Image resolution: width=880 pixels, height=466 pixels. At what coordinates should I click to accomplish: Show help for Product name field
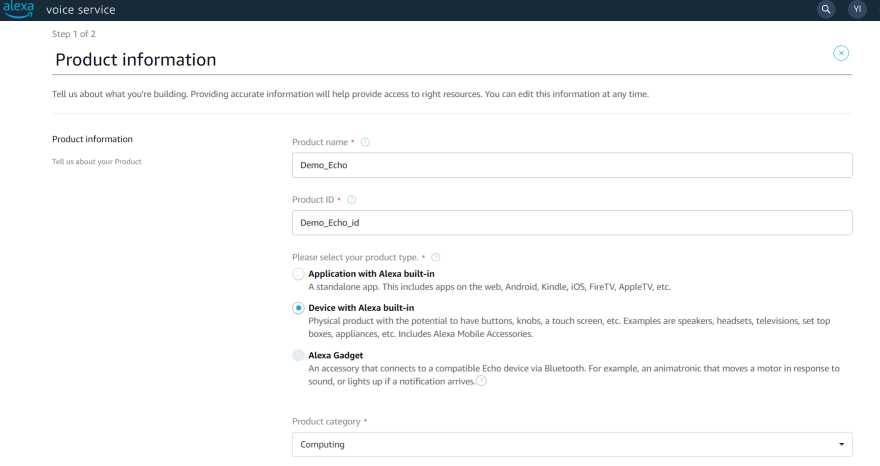pyautogui.click(x=365, y=142)
